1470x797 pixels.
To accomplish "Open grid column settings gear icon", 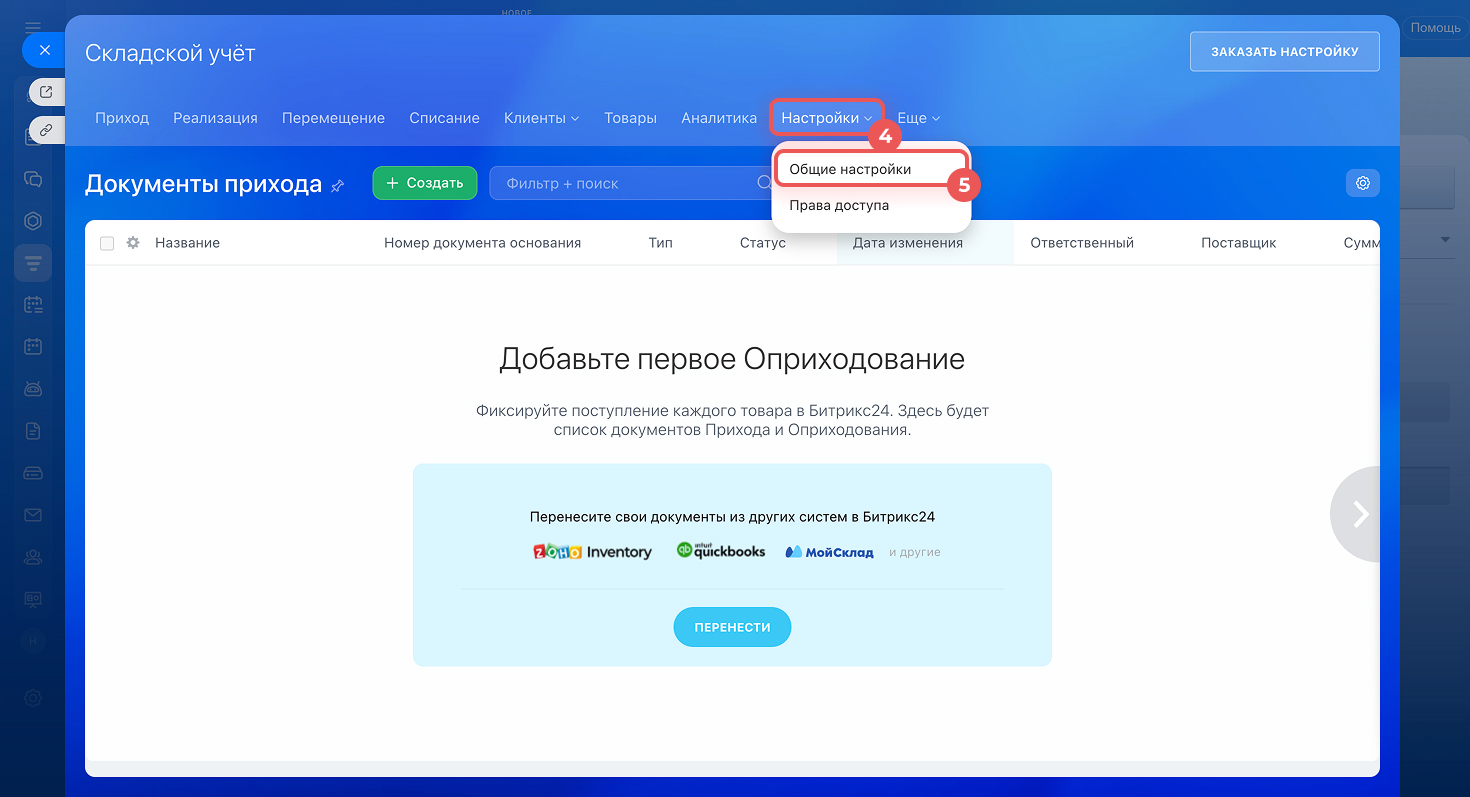I will coord(133,243).
